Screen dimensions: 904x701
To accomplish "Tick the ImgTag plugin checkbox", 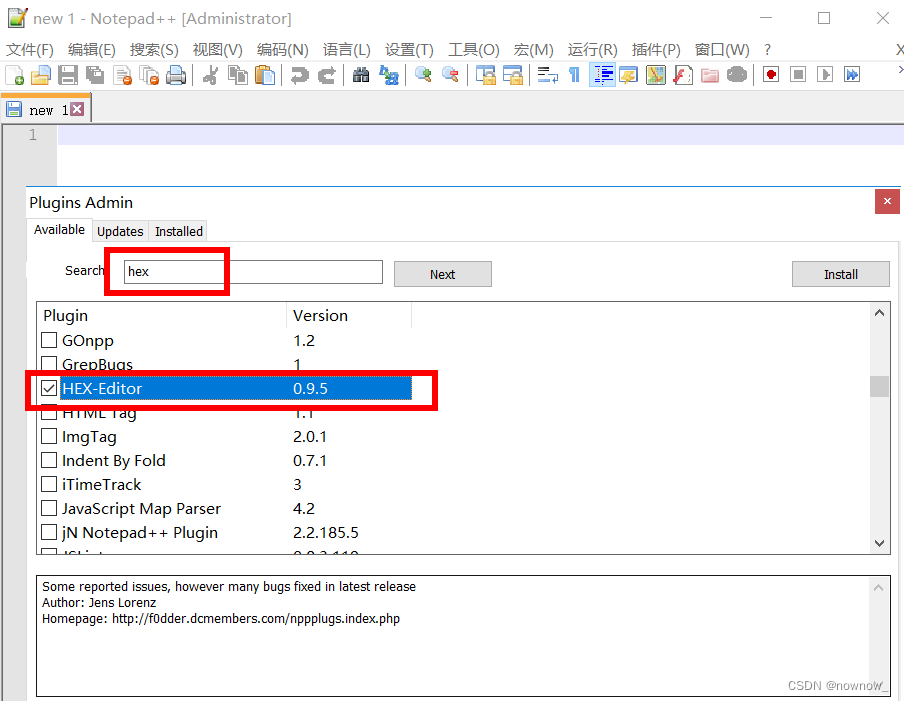I will pyautogui.click(x=49, y=436).
